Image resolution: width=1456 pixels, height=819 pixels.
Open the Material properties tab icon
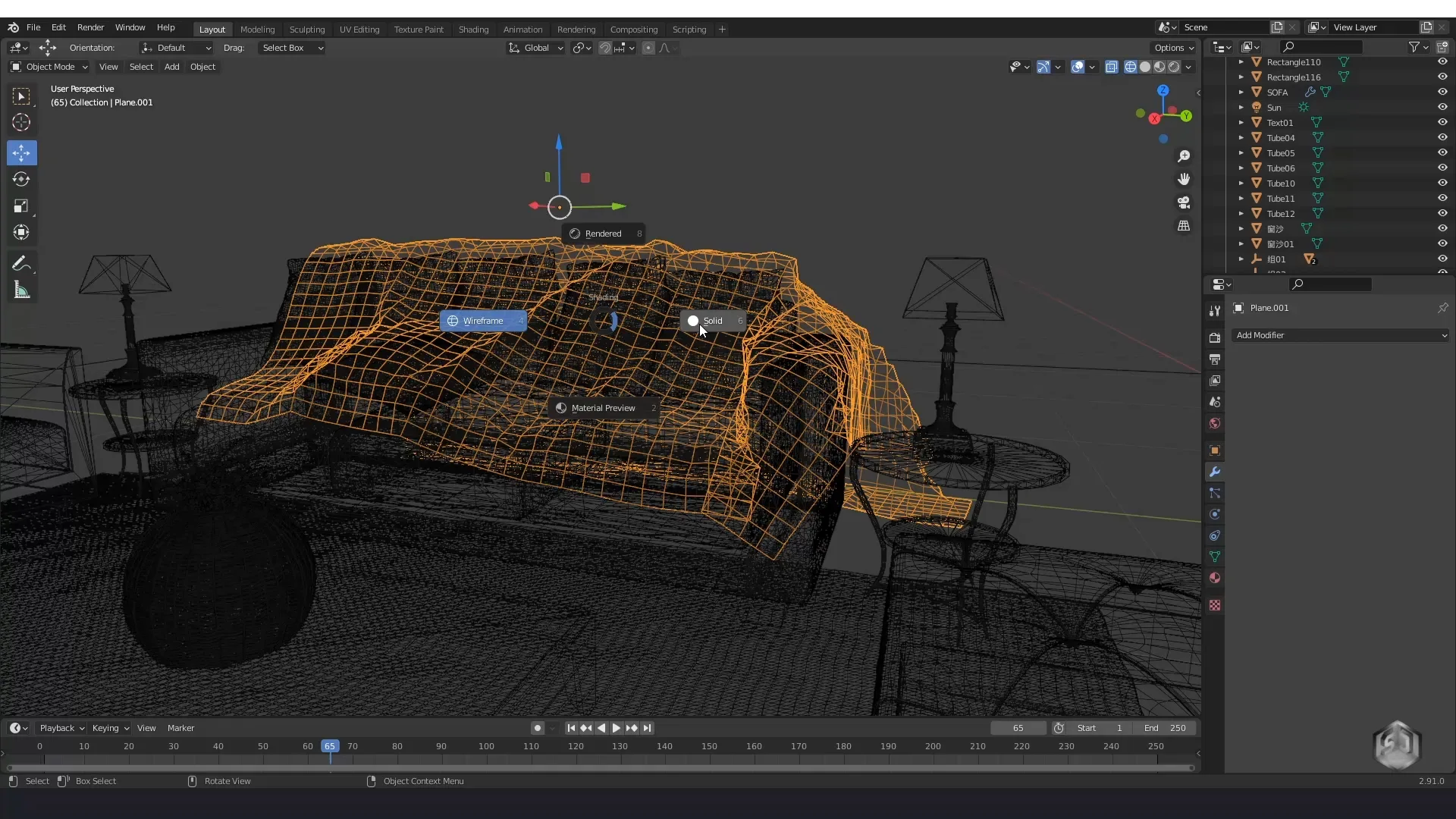(x=1215, y=578)
